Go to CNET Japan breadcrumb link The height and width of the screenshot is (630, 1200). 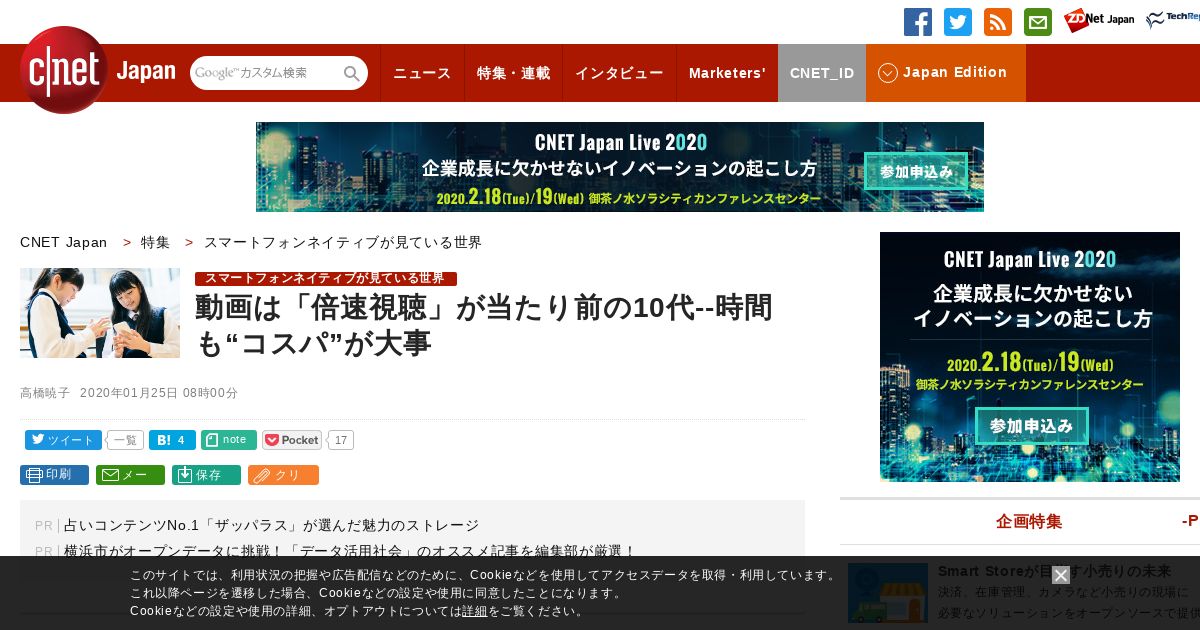[x=64, y=243]
